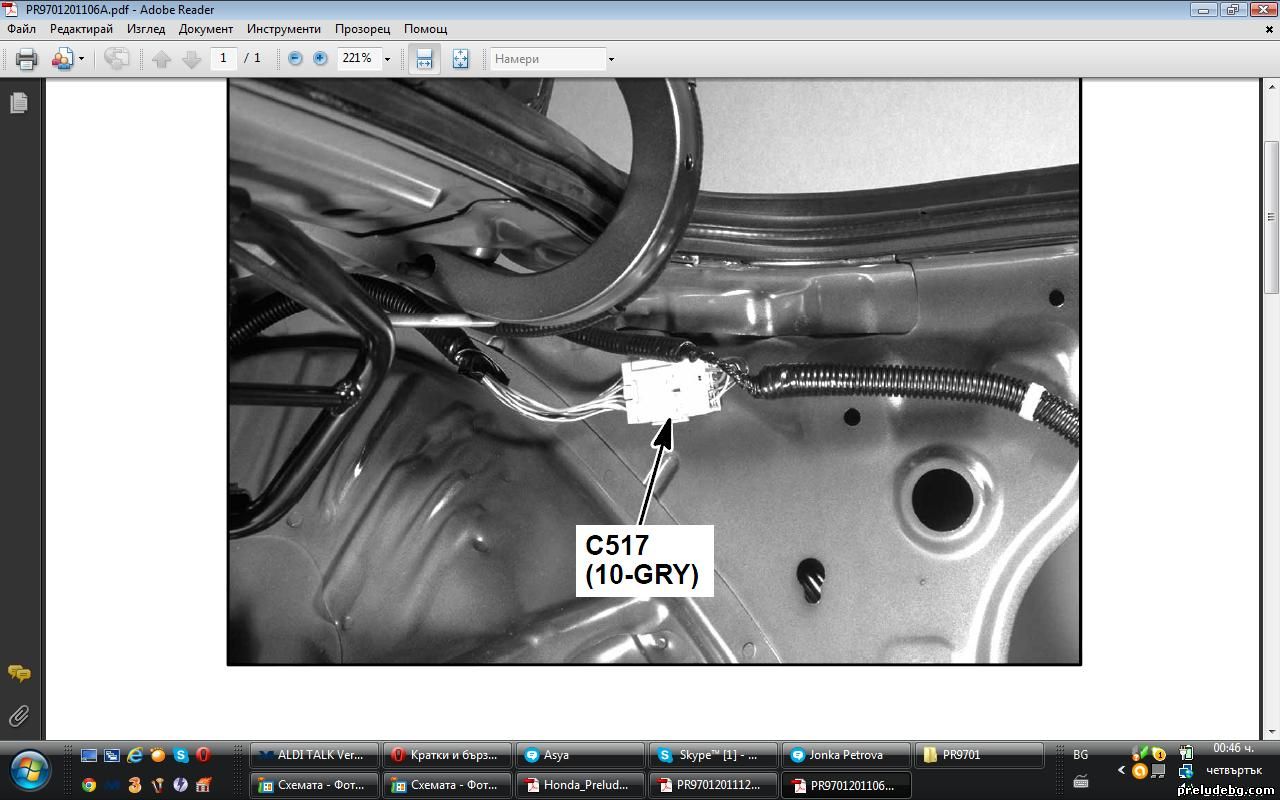
Task: Click the zoom in plus button
Action: pyautogui.click(x=320, y=59)
